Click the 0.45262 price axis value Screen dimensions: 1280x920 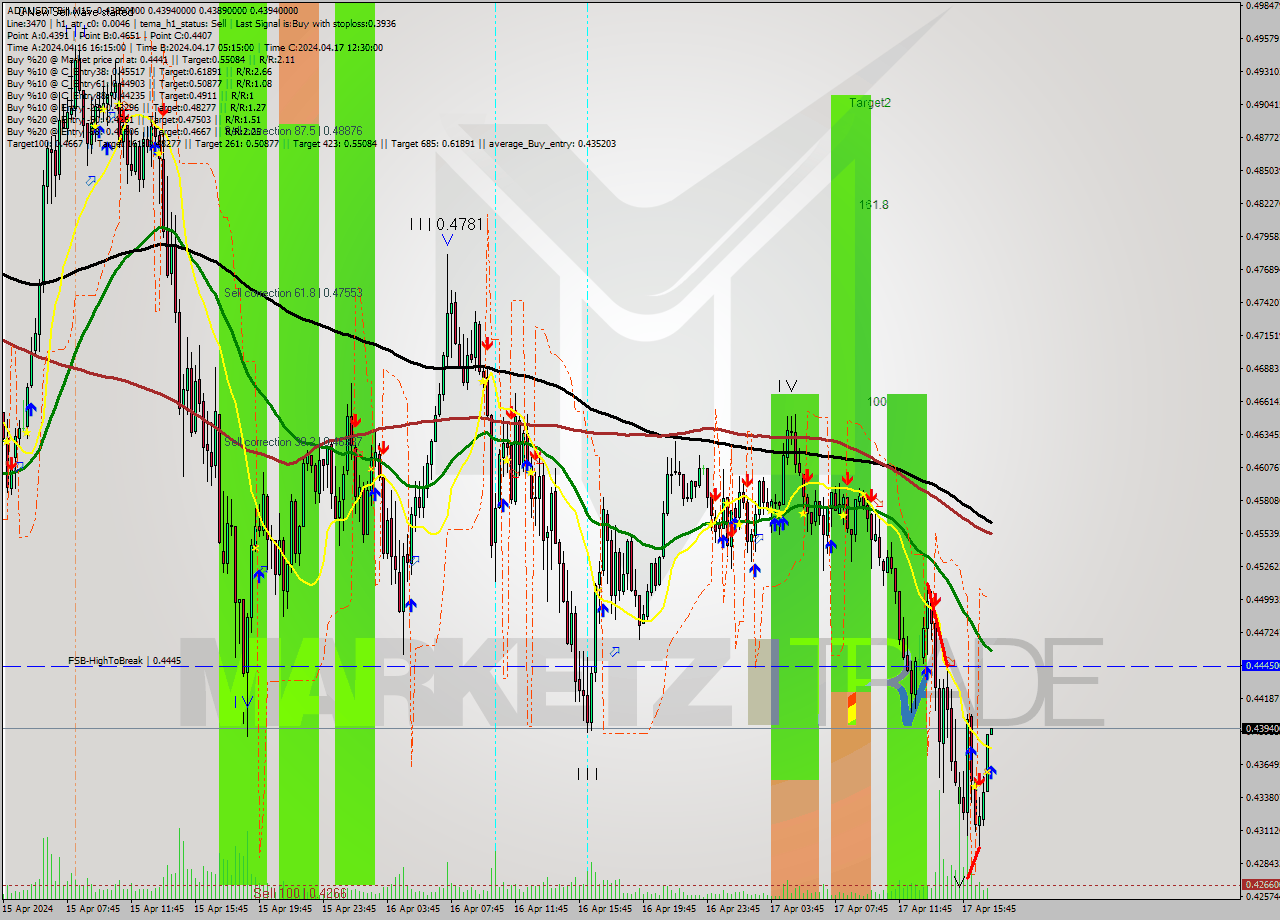point(1263,566)
